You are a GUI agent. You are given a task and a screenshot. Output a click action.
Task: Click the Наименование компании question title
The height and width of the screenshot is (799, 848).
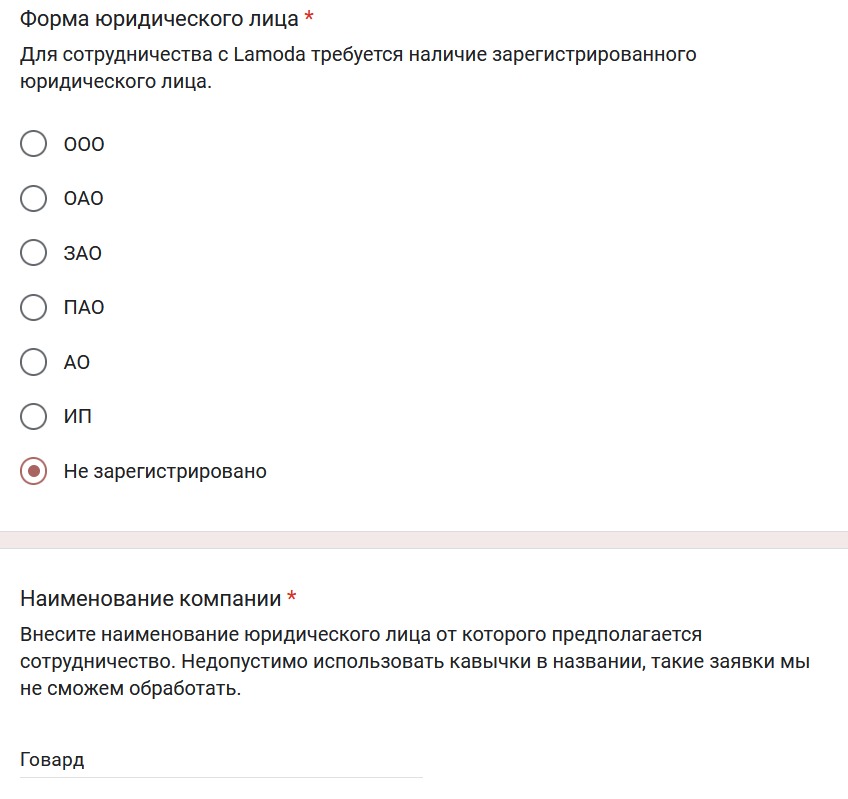150,599
